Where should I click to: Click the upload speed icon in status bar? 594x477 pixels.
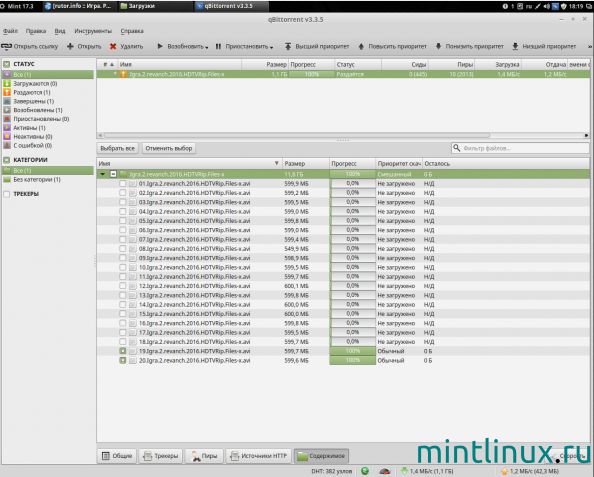504,471
